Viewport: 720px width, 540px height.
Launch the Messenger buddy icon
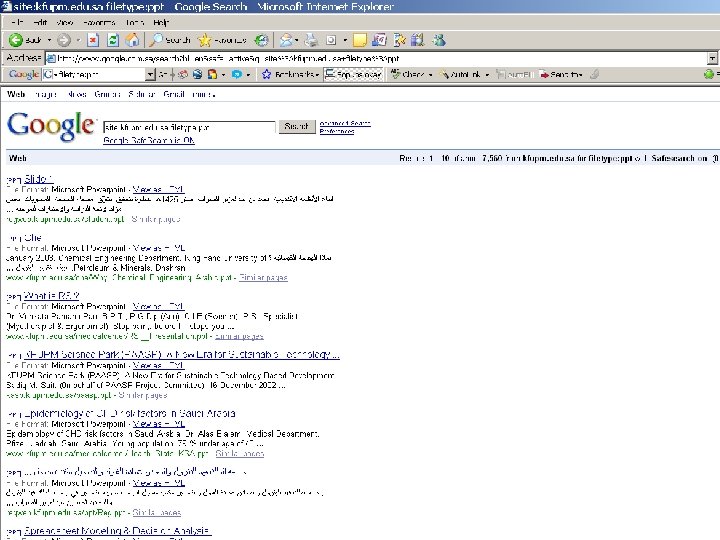coord(439,40)
